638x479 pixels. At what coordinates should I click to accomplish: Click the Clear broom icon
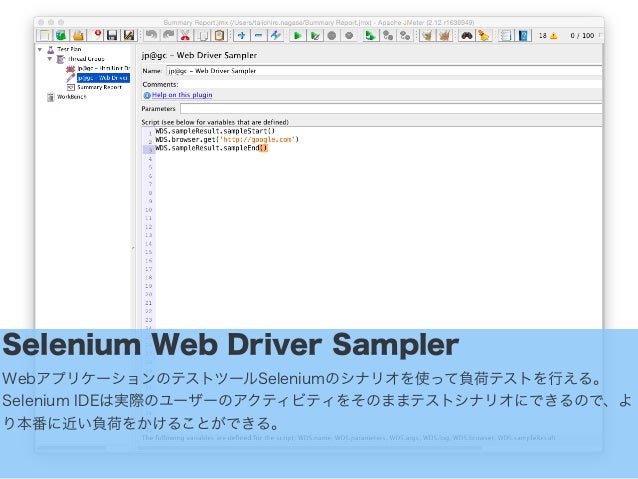[427, 36]
